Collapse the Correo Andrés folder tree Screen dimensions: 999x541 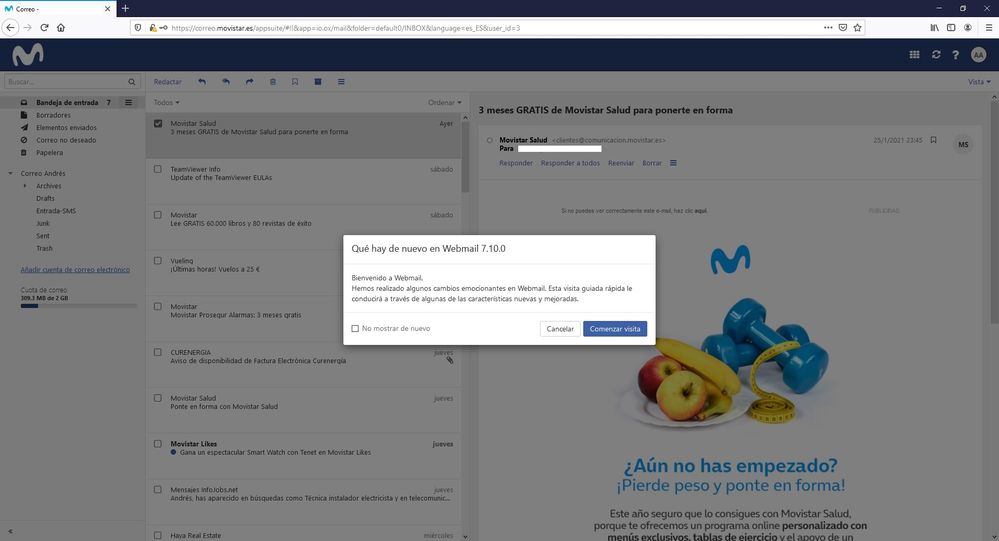[x=11, y=173]
